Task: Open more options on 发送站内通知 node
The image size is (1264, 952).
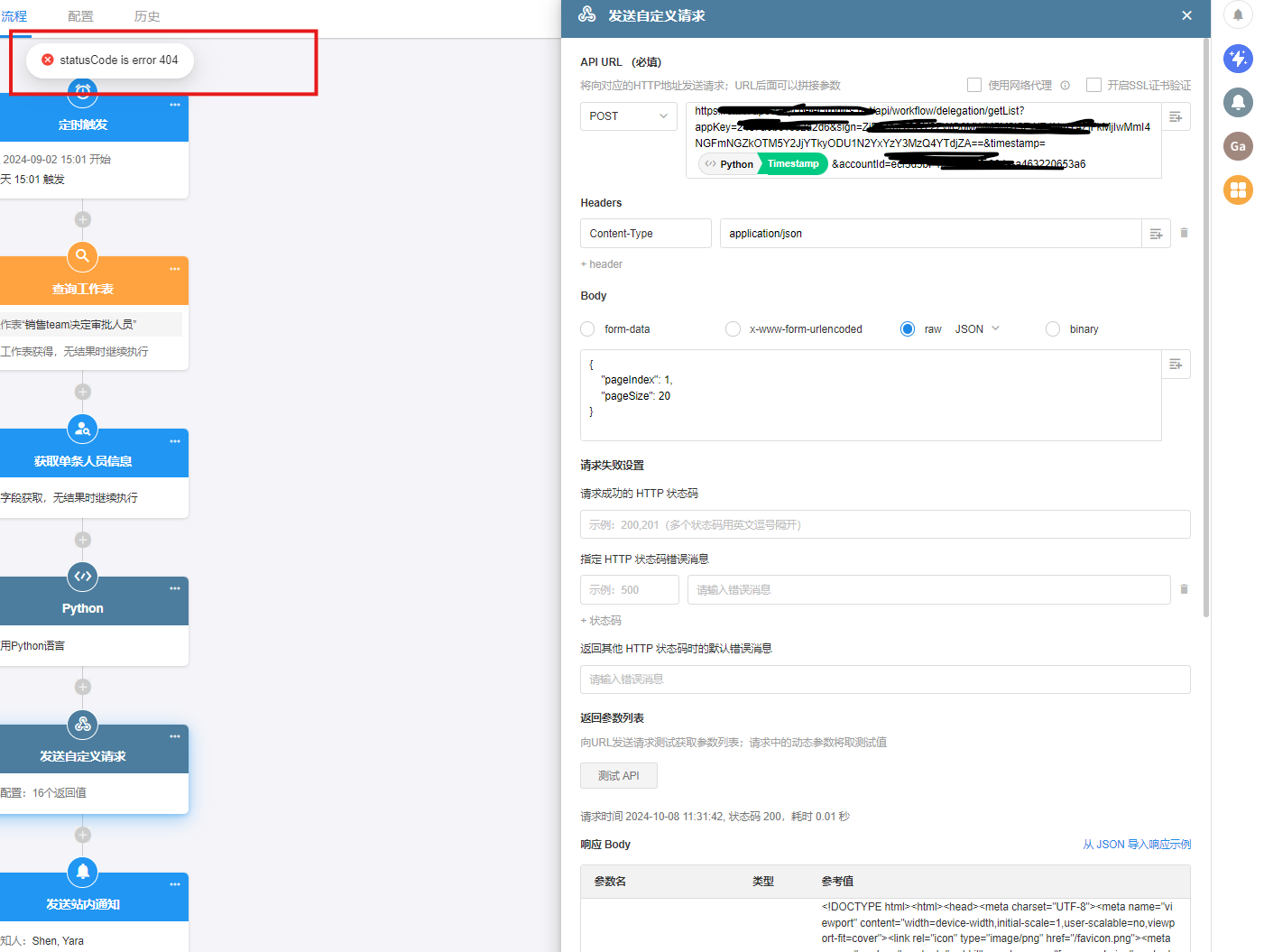Action: 175,884
